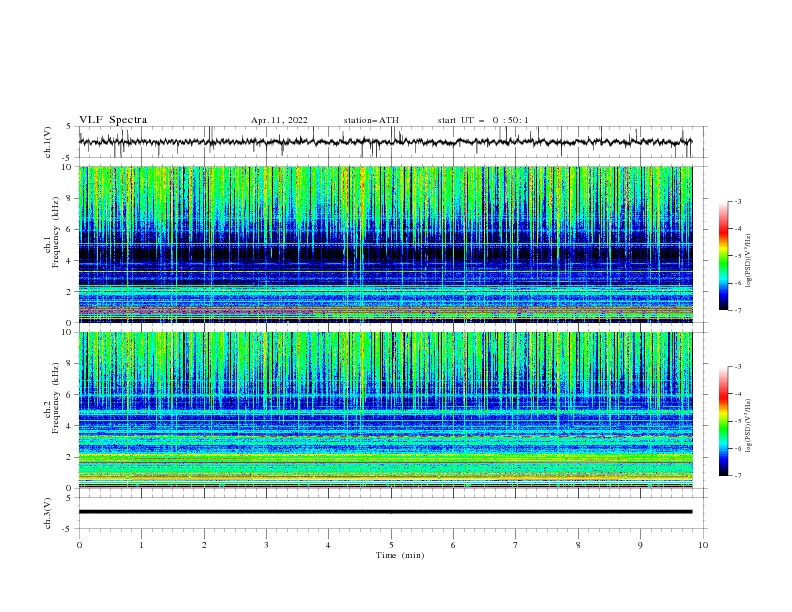Click the "ch.3(V)" axis label
This screenshot has width=792, height=612.
pyautogui.click(x=48, y=513)
